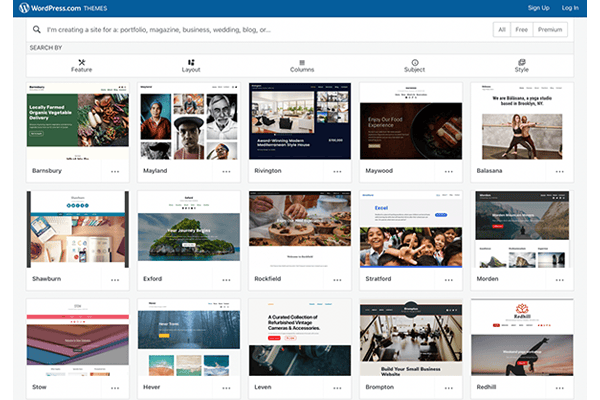Open the WordPress.com THEMES home link

click(64, 8)
